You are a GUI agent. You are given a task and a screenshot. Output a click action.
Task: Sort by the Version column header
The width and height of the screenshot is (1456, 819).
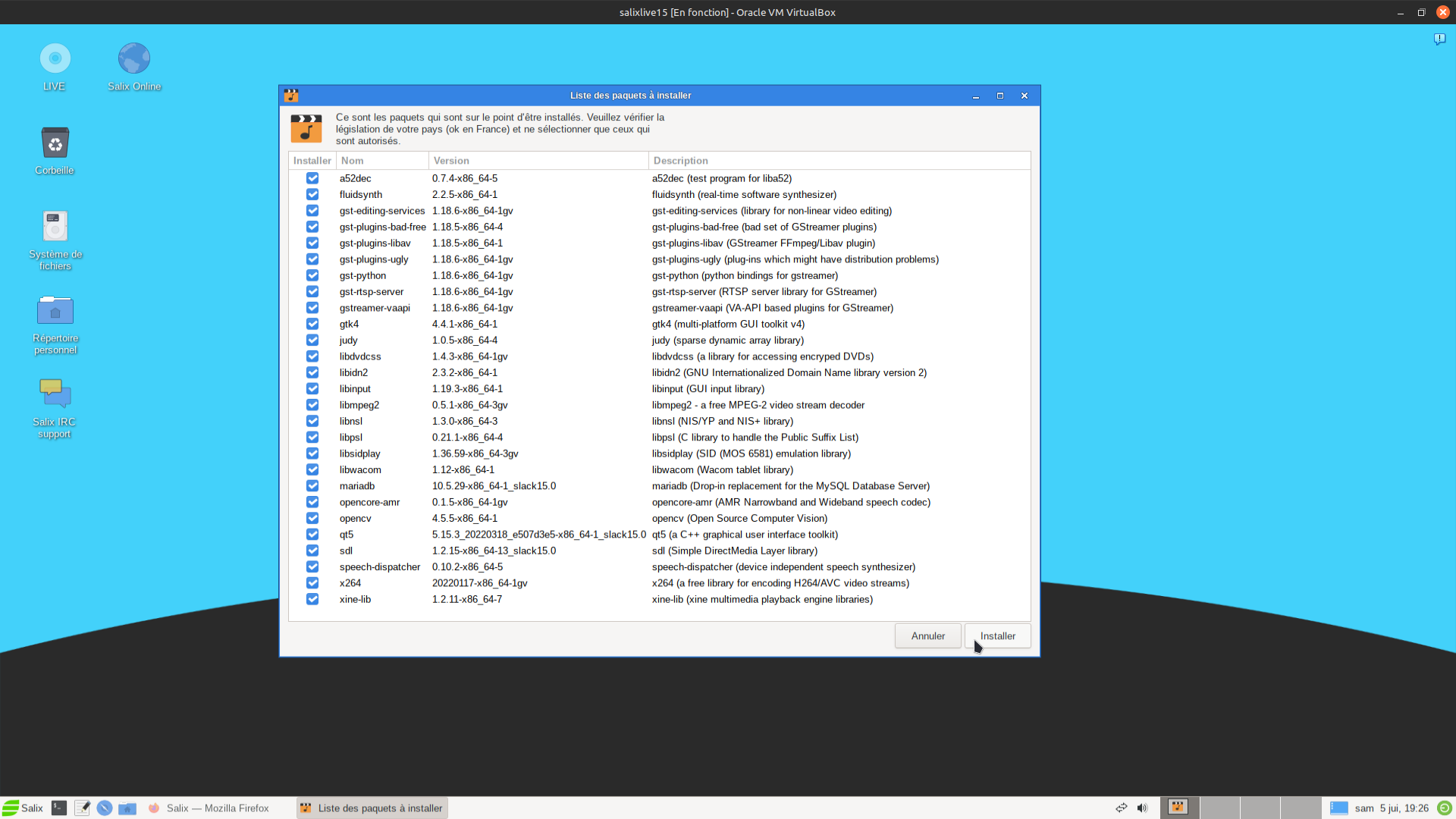(538, 161)
